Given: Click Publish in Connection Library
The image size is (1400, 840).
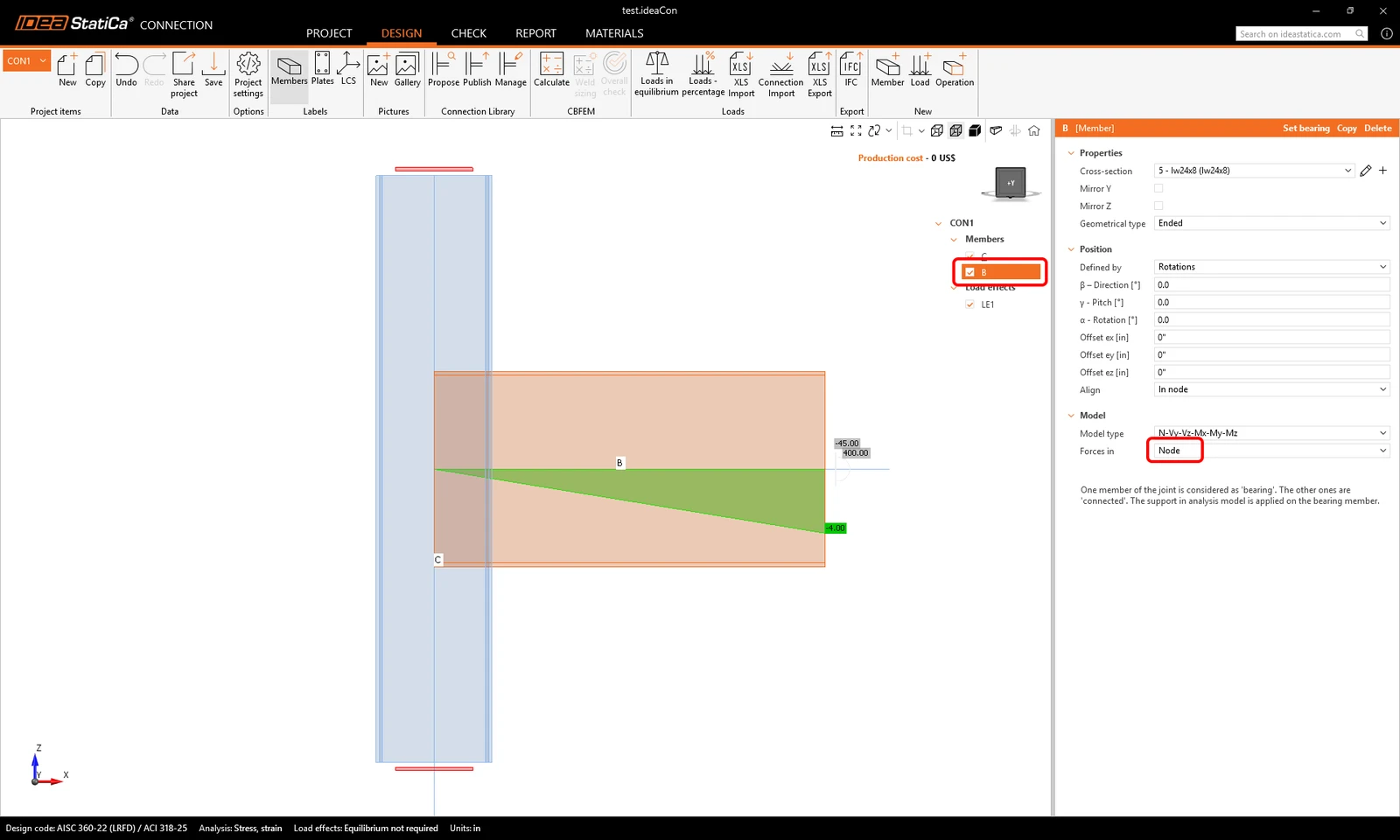Looking at the screenshot, I should [x=477, y=69].
